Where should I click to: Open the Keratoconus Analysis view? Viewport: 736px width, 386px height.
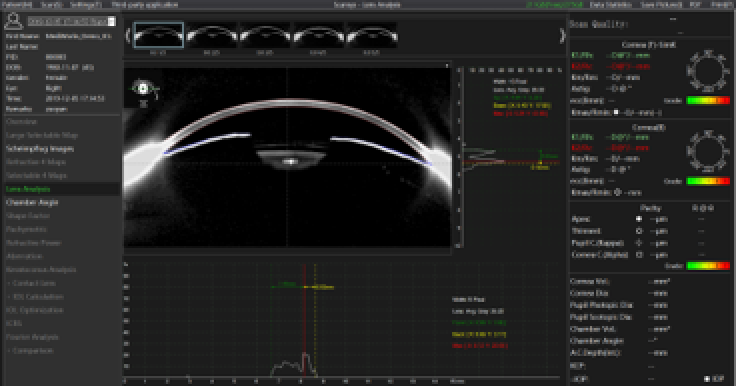(41, 270)
